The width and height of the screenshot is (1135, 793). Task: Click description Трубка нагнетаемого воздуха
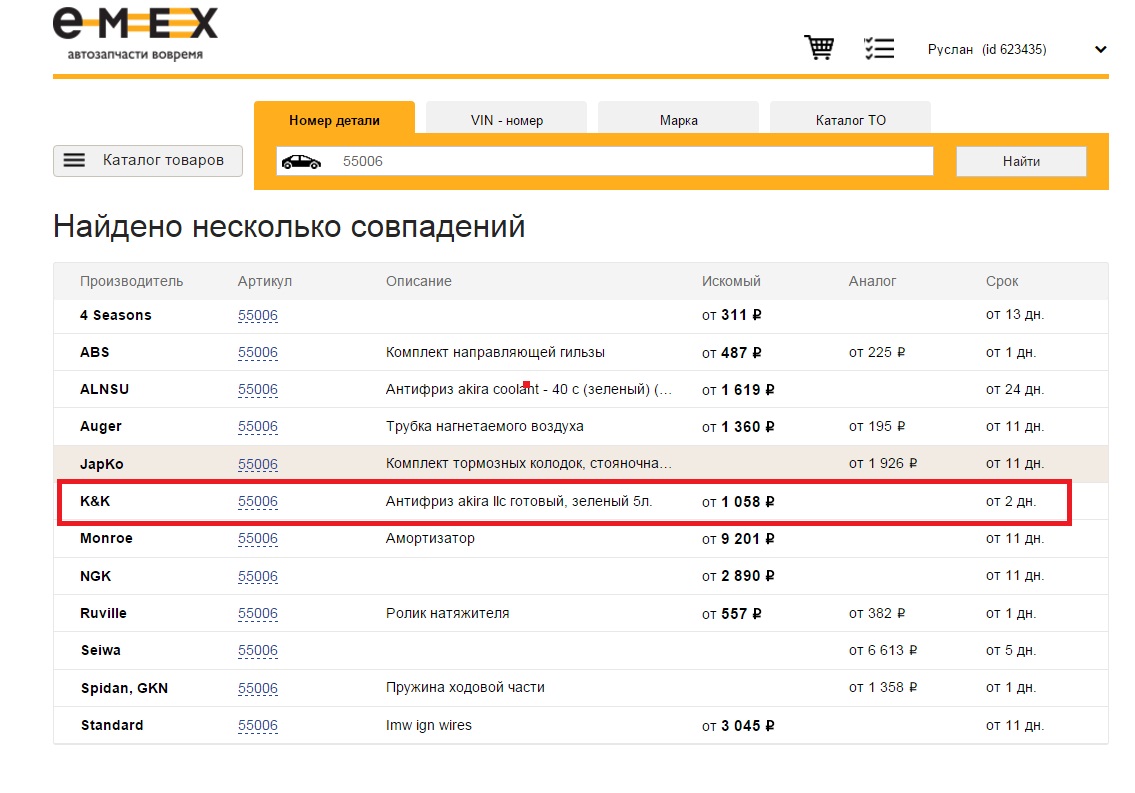tap(484, 427)
